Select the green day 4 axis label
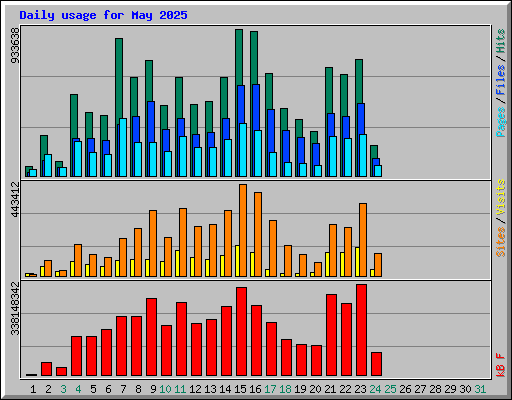 tap(78, 389)
